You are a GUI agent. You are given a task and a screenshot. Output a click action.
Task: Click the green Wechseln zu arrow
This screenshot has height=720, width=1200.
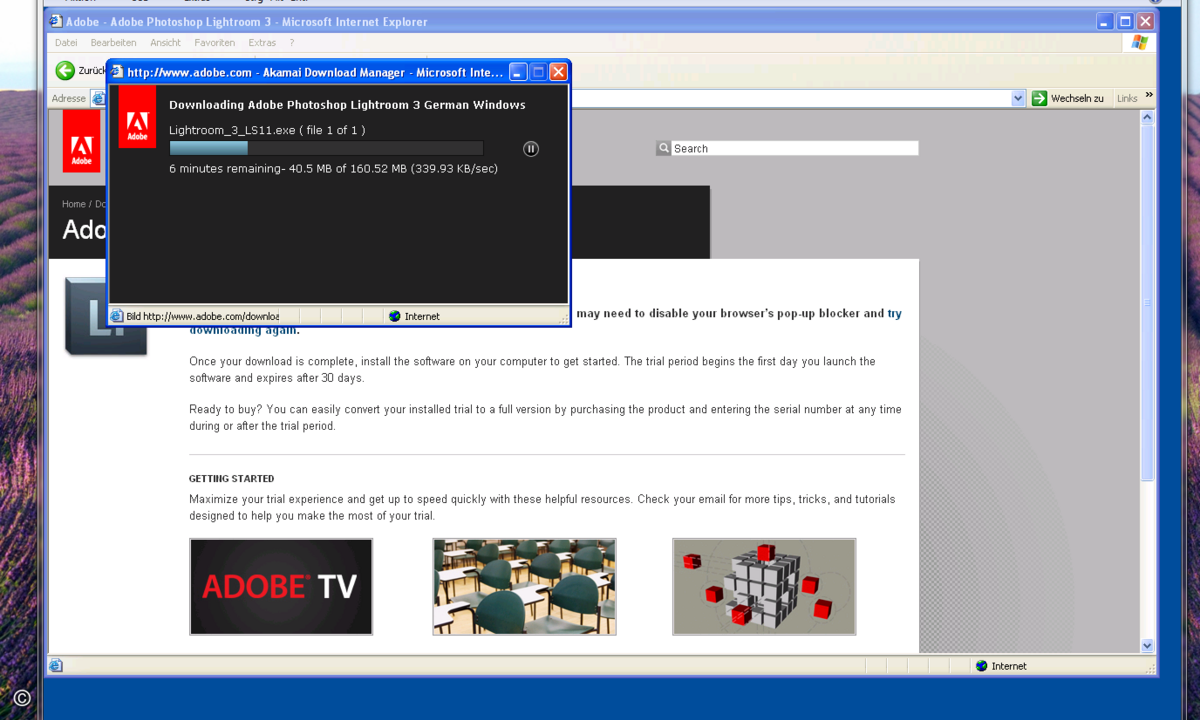coord(1039,98)
